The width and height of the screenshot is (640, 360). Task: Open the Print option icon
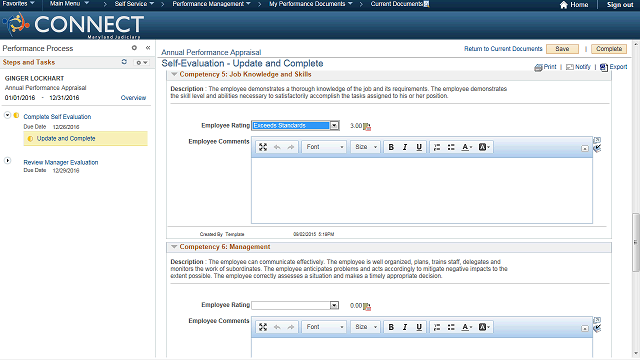tap(538, 67)
